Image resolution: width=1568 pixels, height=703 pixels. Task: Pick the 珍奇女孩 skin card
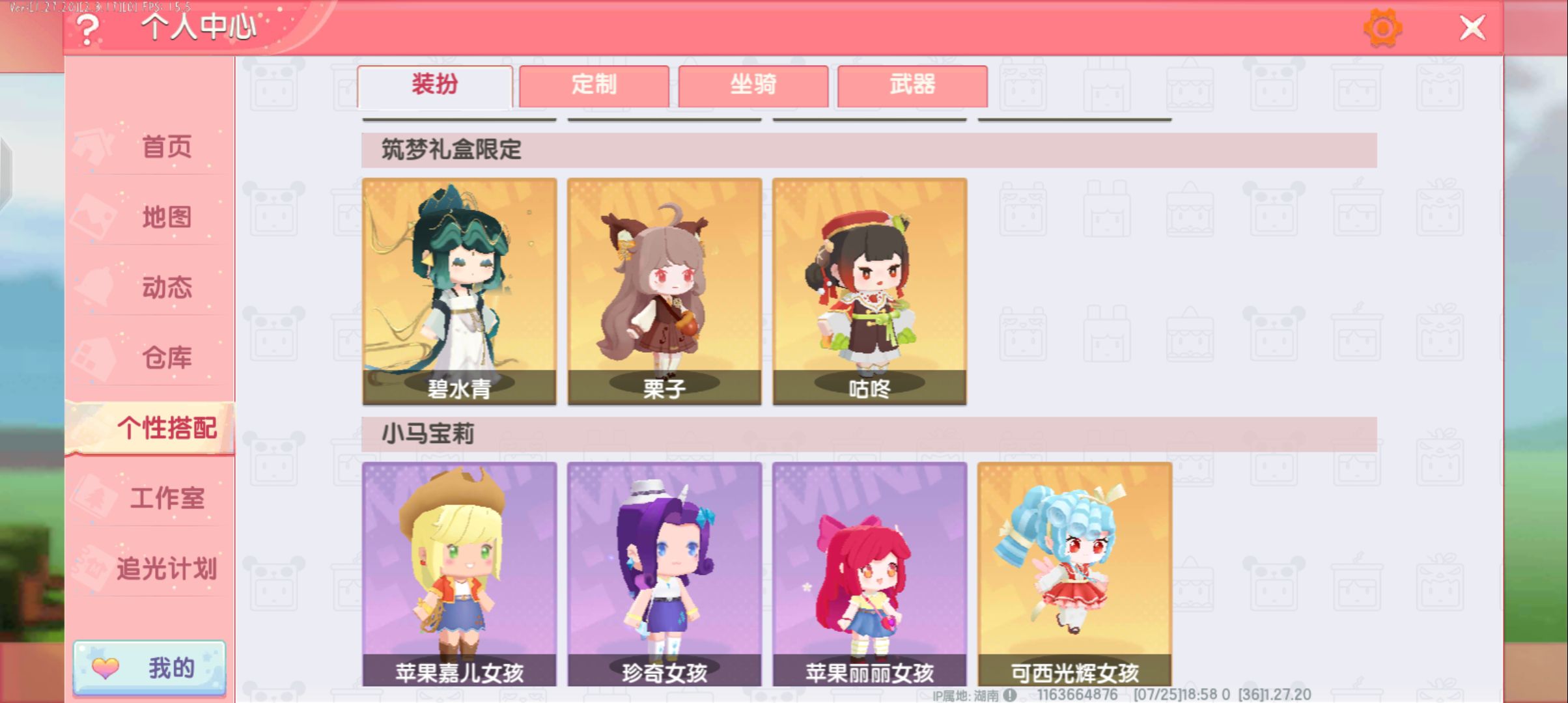click(x=664, y=574)
